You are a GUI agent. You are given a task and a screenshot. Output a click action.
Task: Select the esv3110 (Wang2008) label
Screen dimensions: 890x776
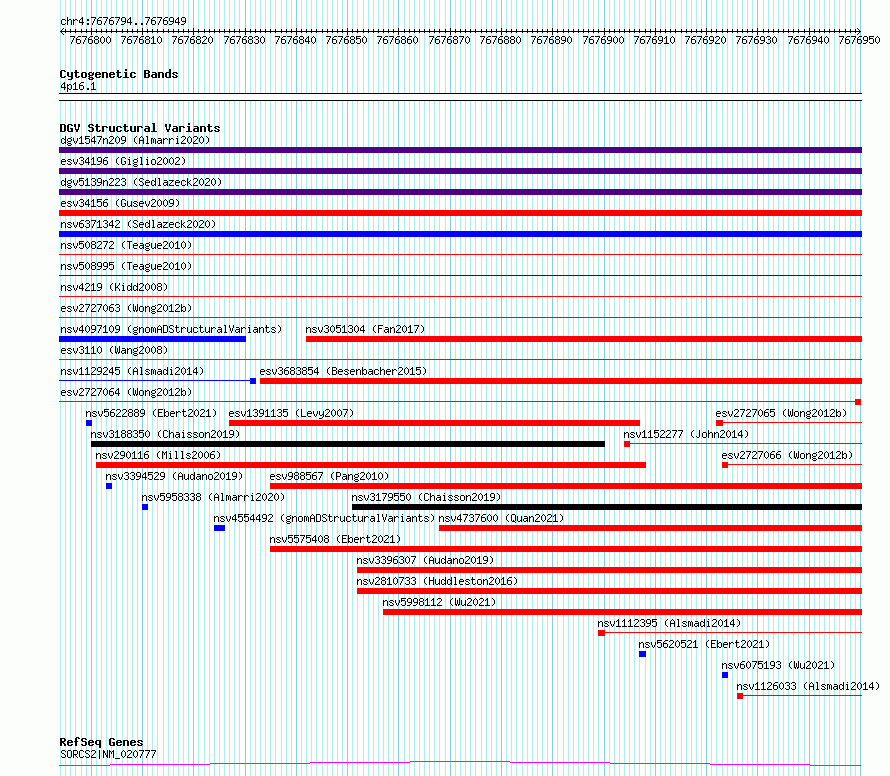coord(114,350)
